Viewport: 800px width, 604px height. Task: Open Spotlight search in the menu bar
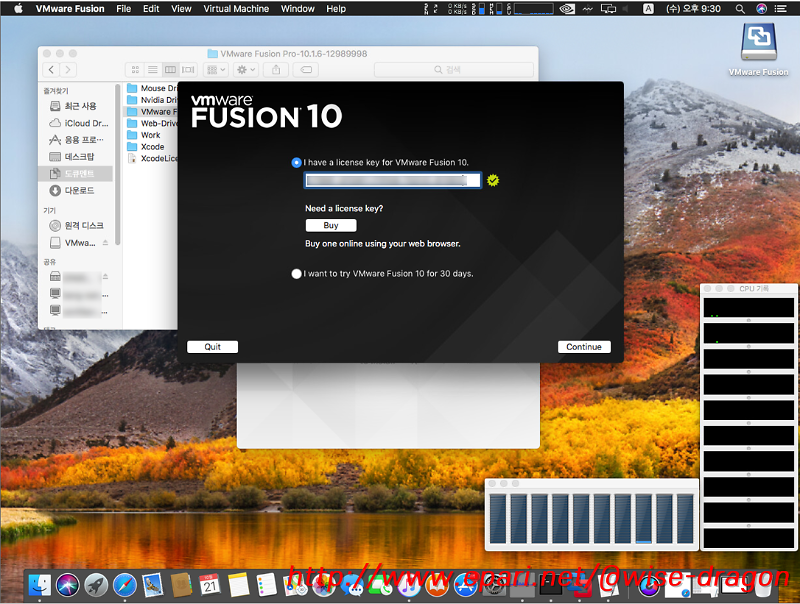(740, 9)
